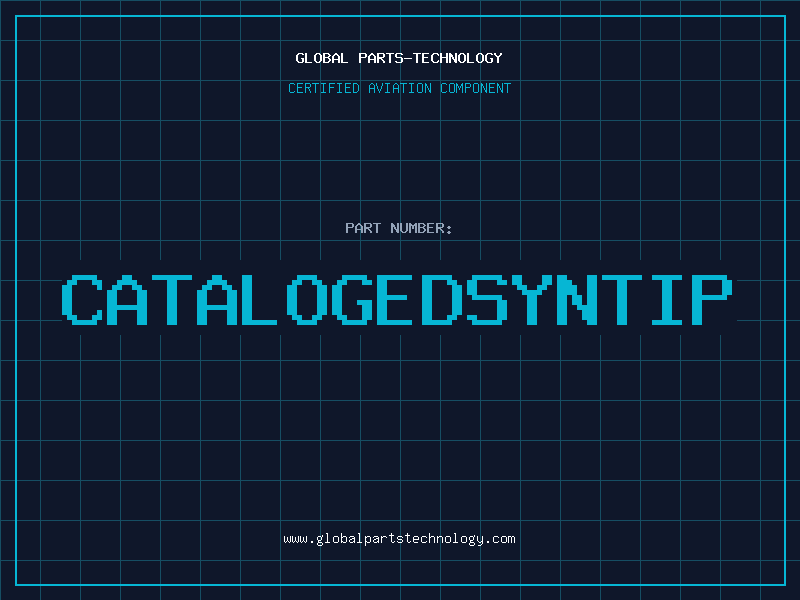The width and height of the screenshot is (800, 600).
Task: Select the letter S in the part number
Action: [488, 299]
